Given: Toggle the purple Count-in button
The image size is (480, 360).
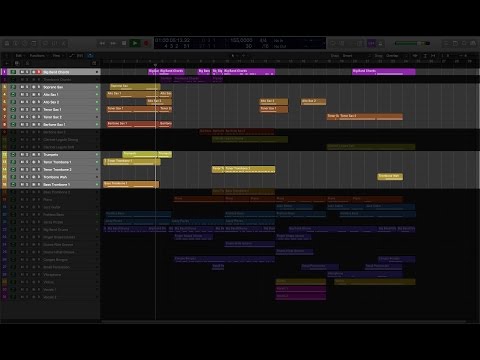Looking at the screenshot, I should pos(371,43).
